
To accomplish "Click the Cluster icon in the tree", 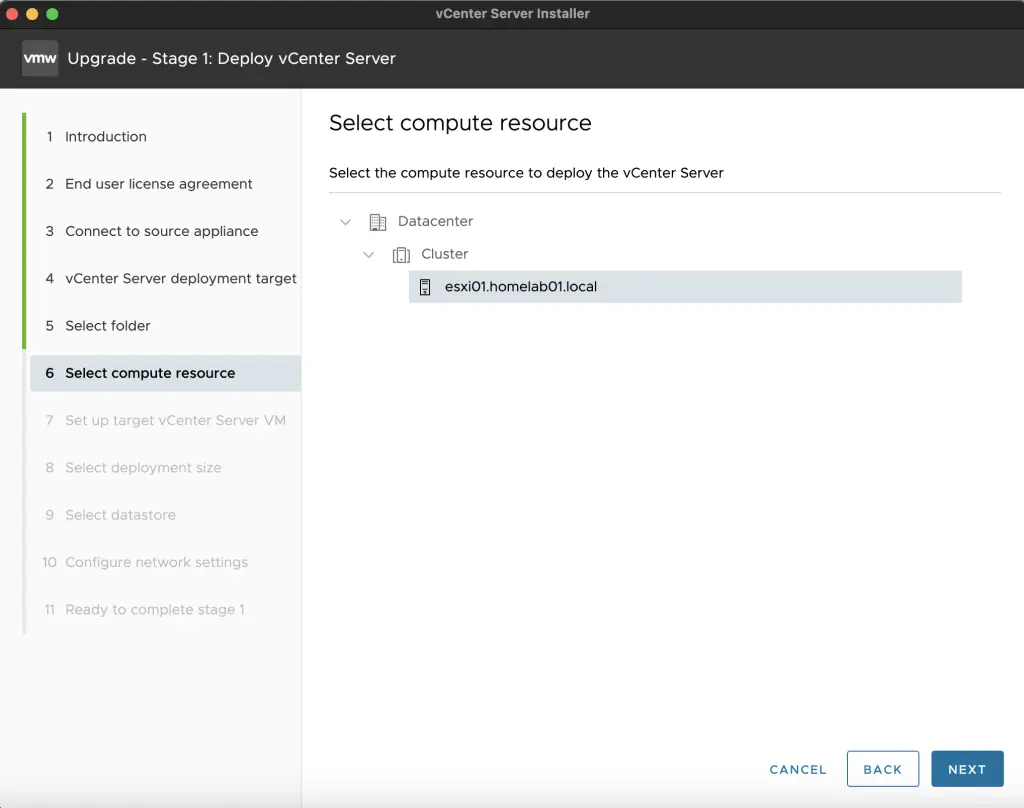I will tap(402, 254).
